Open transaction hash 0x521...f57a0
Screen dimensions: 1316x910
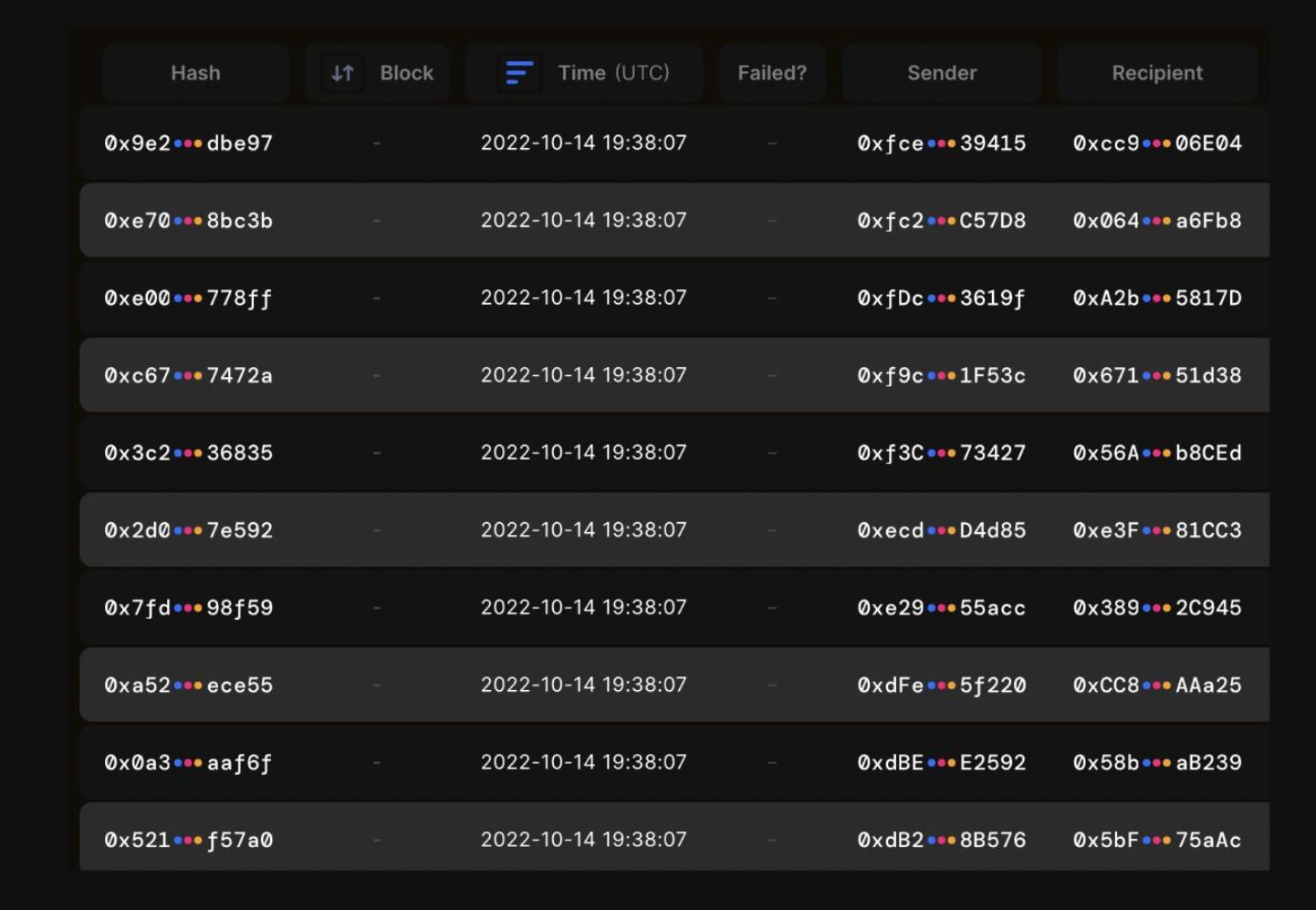pyautogui.click(x=188, y=841)
